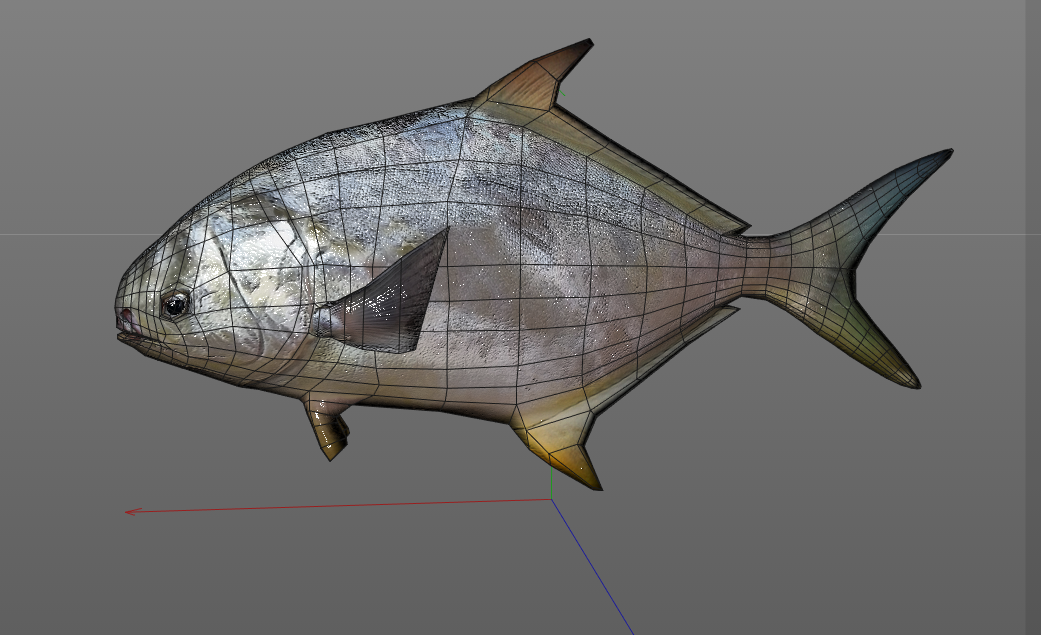
Task: Grab the red X-axis arrowhead
Action: point(133,511)
